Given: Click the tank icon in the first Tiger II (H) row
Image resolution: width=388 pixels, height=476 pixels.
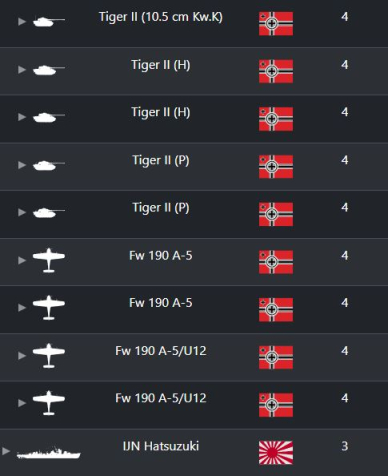Looking at the screenshot, I should click(49, 70).
